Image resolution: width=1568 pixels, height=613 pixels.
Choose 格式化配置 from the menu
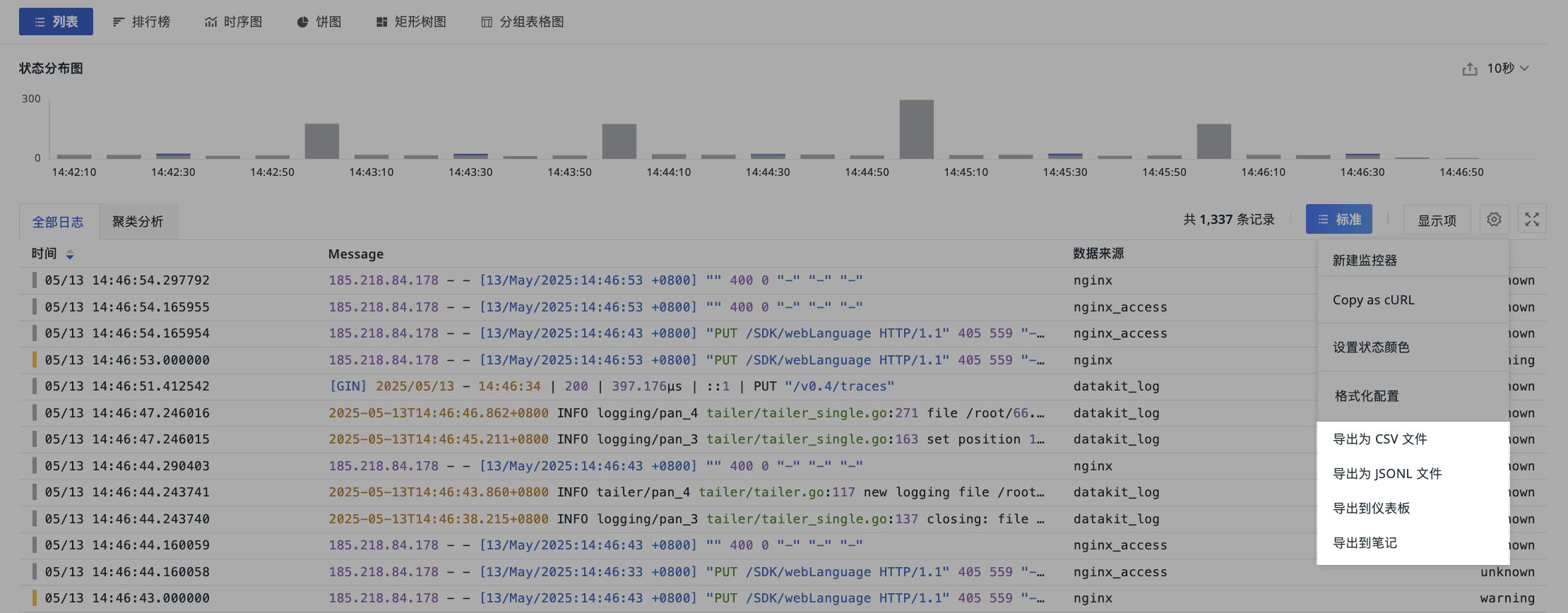[x=1413, y=396]
